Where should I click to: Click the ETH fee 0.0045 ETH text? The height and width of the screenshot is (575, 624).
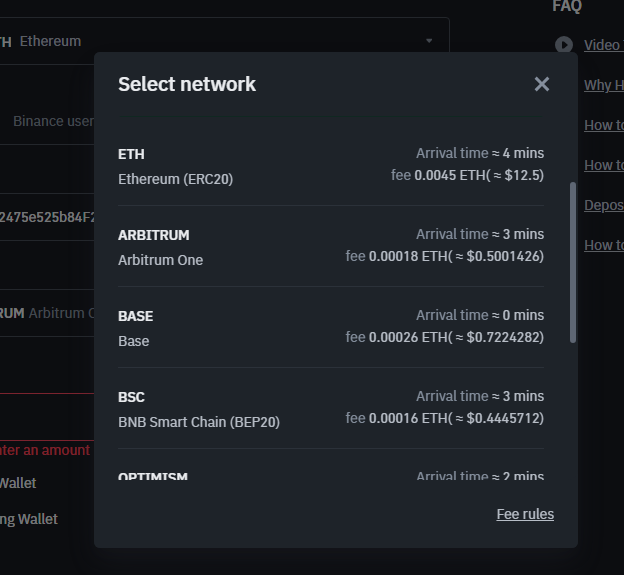[467, 175]
